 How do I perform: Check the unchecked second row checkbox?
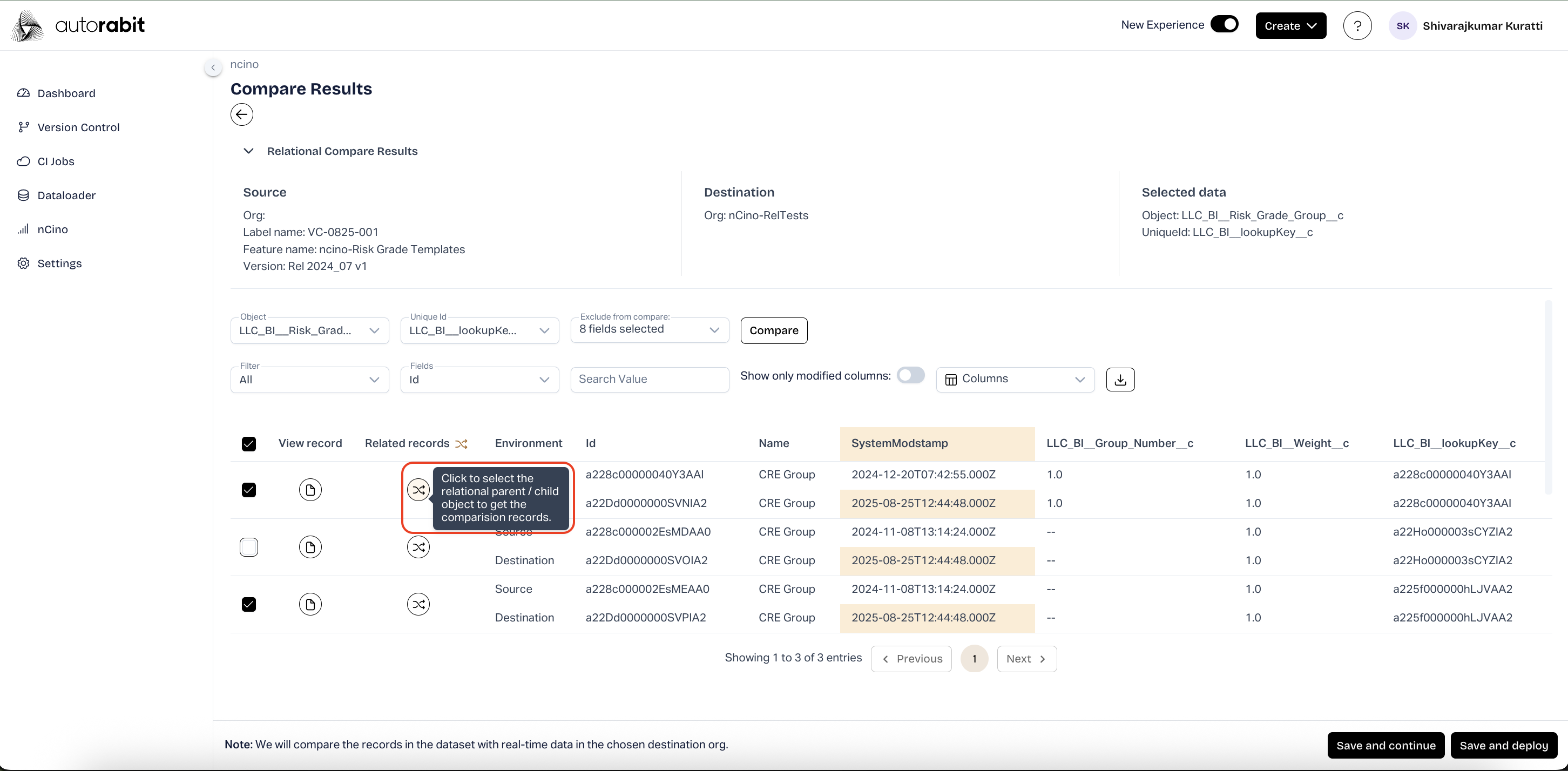coord(248,546)
